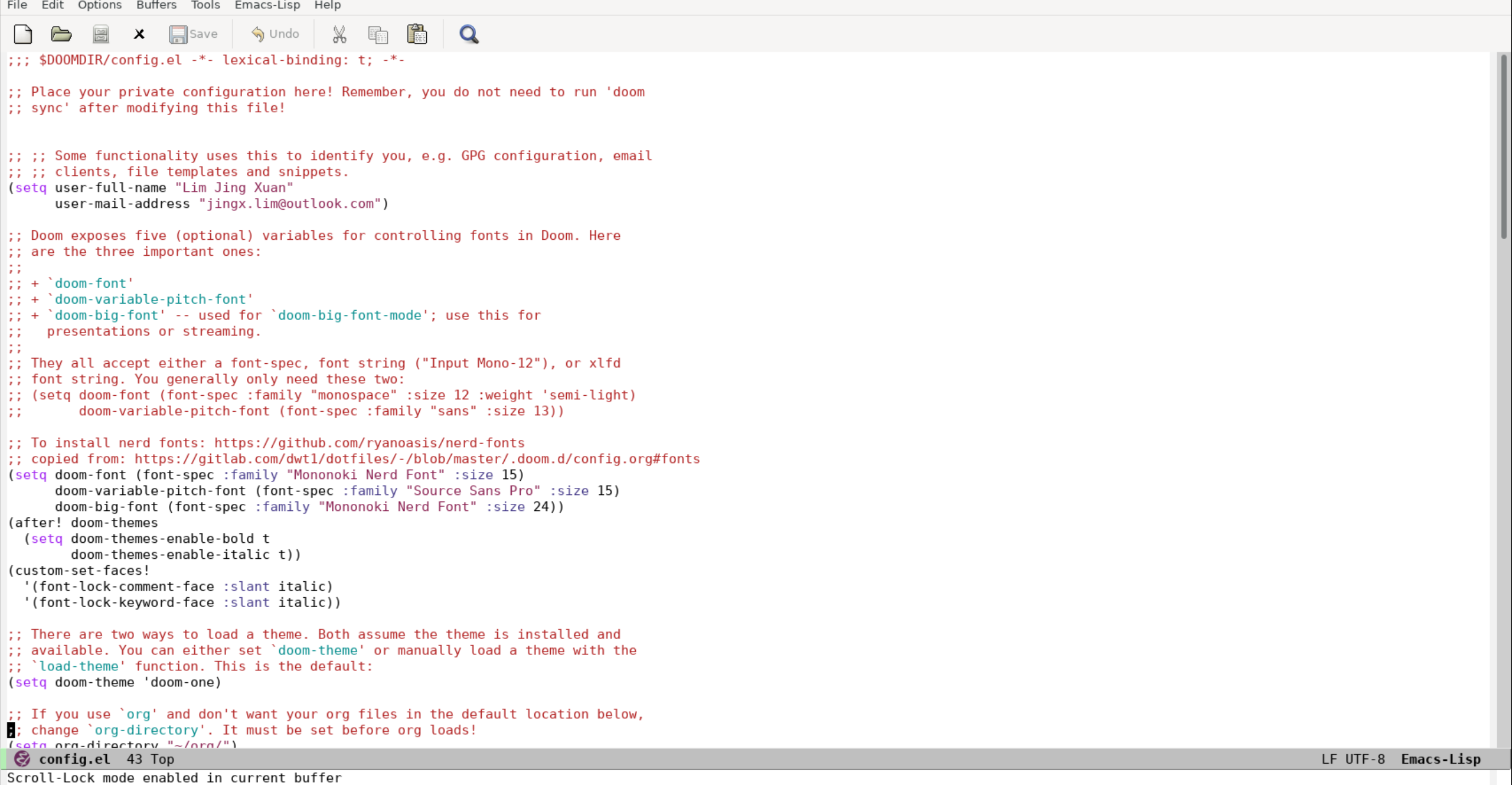Start a search with the magnifier icon
Screen dimensions: 1512x785
tap(468, 34)
